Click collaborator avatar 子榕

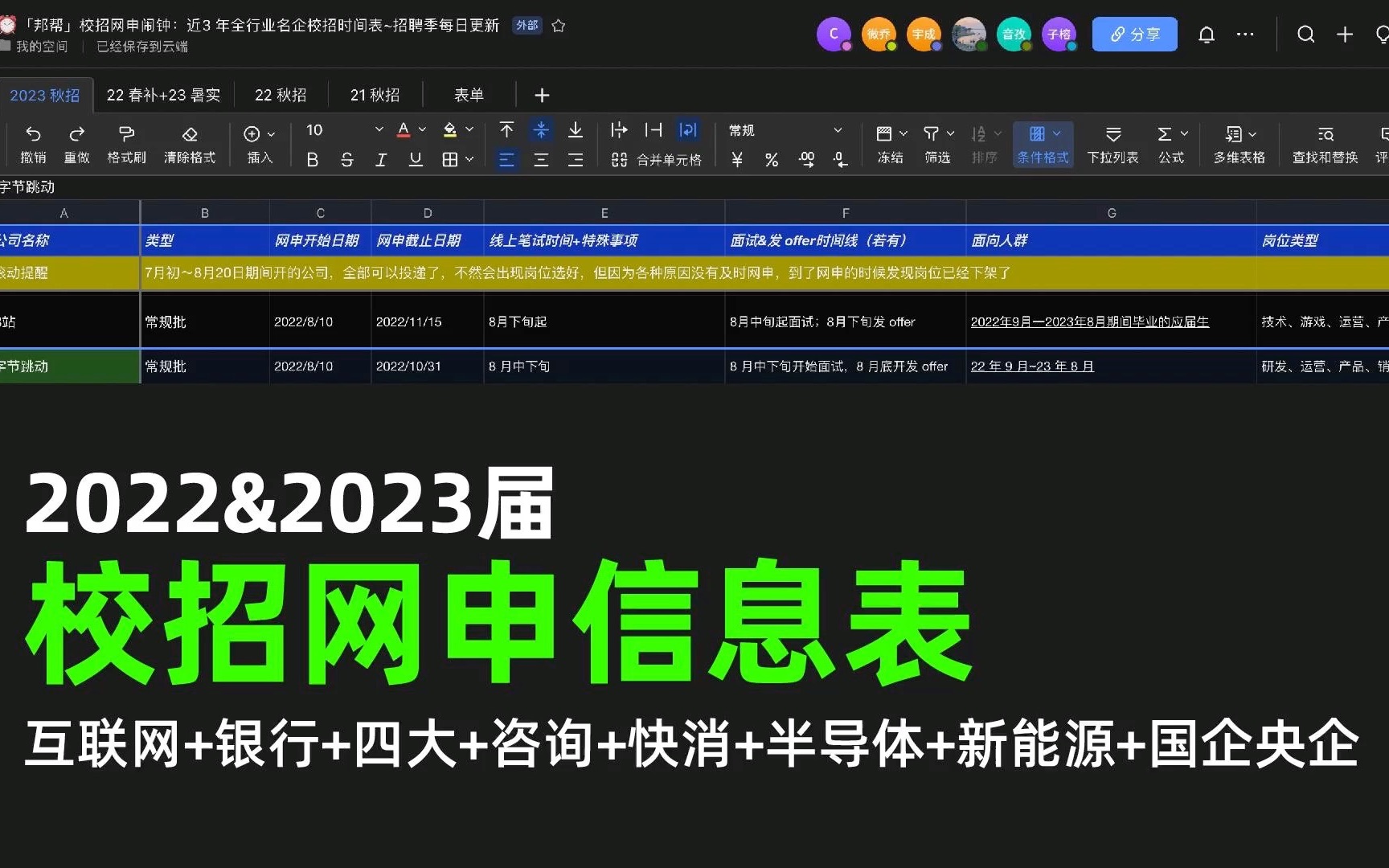coord(1059,35)
